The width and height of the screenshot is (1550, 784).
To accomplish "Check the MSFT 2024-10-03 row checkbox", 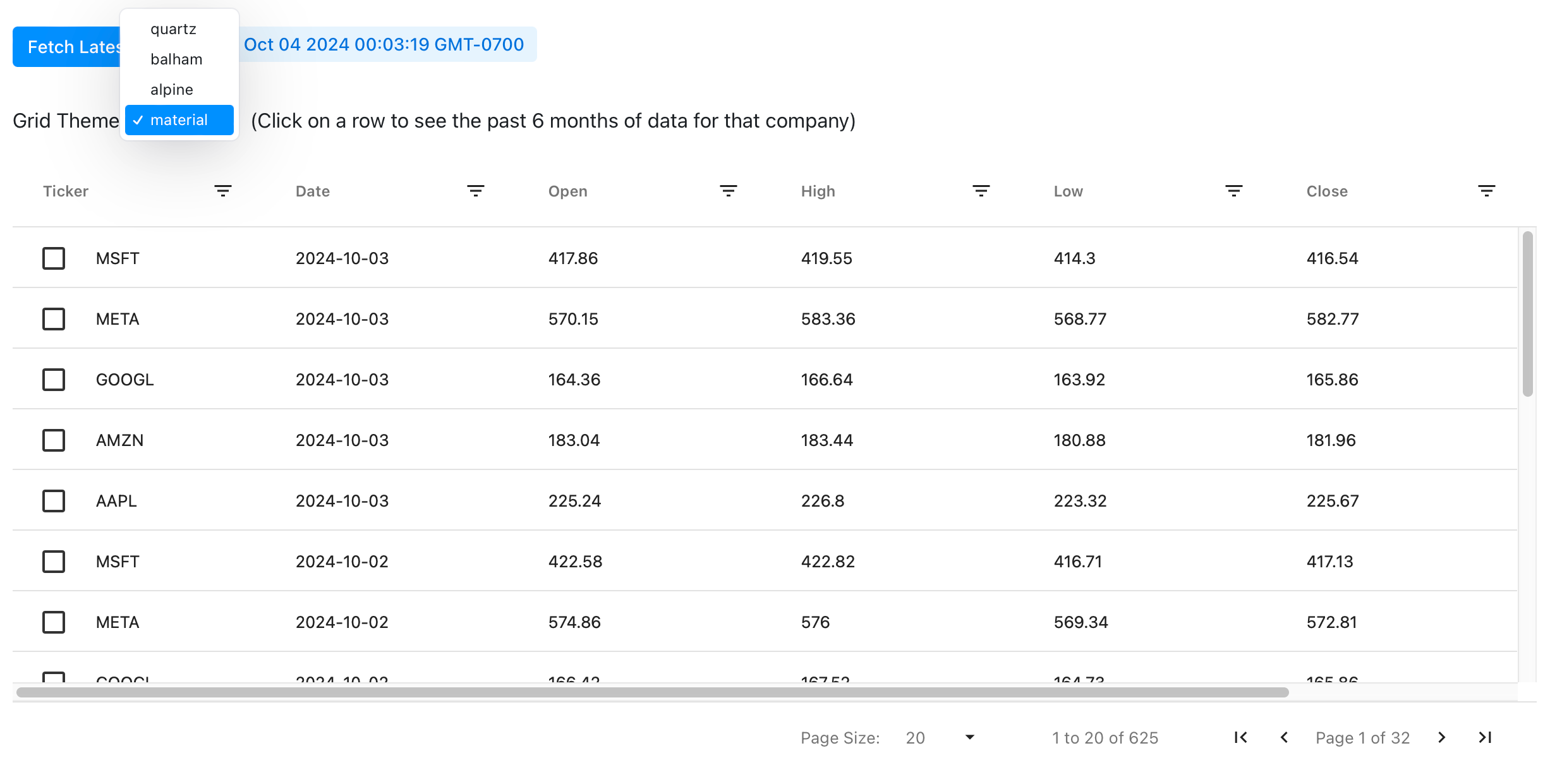I will [x=54, y=258].
